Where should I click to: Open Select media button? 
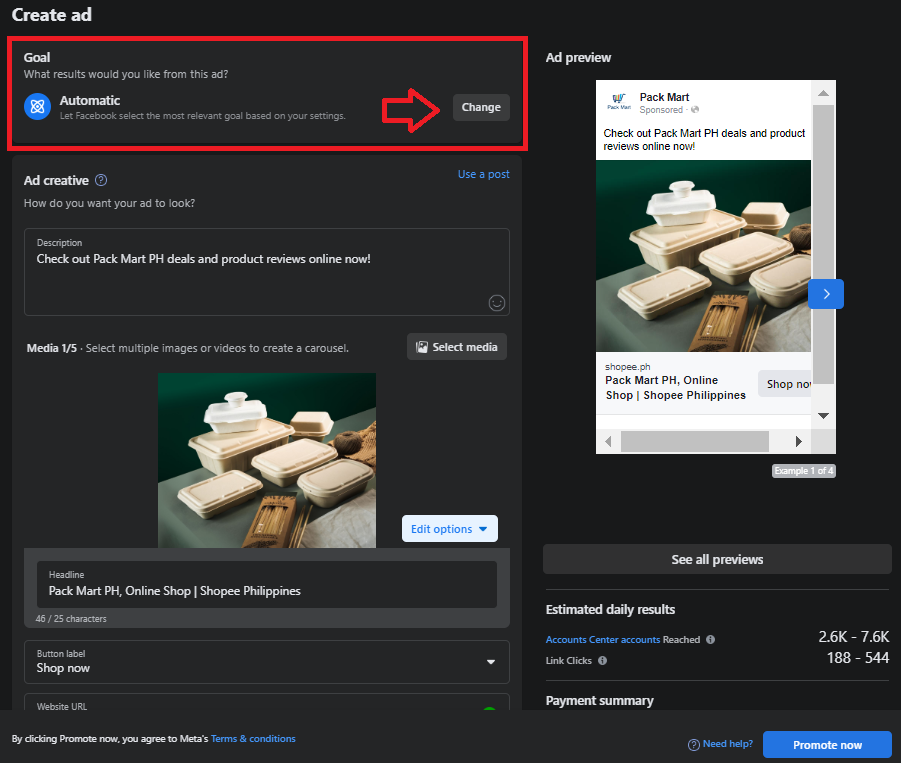(x=457, y=347)
